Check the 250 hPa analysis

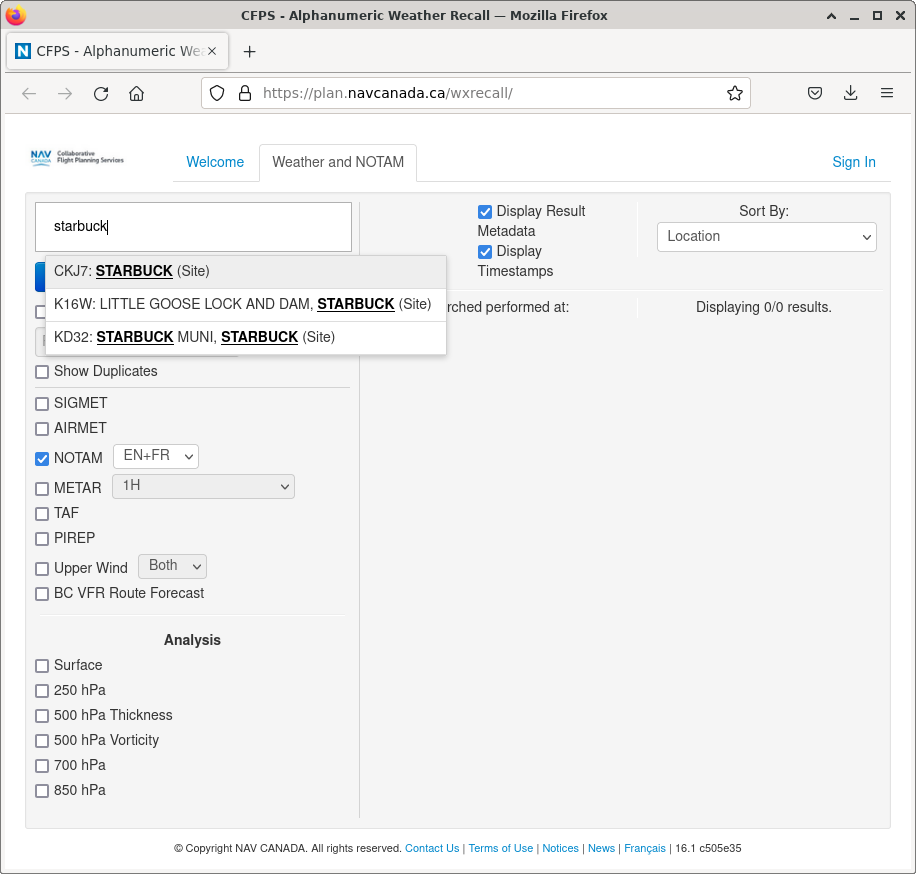42,691
